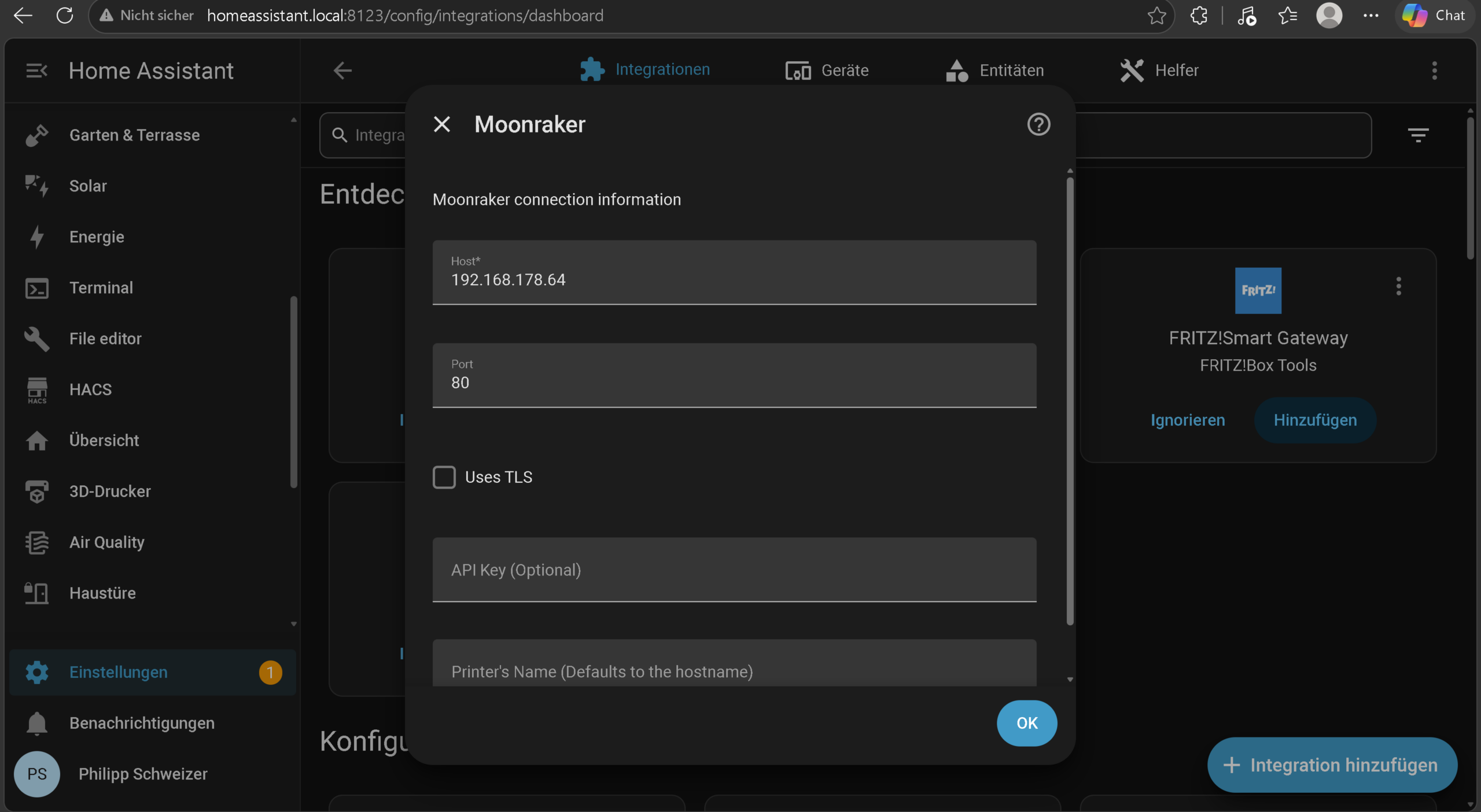Click the 3D-Drucker printer icon
Screen dimensions: 1481x812
tap(36, 492)
